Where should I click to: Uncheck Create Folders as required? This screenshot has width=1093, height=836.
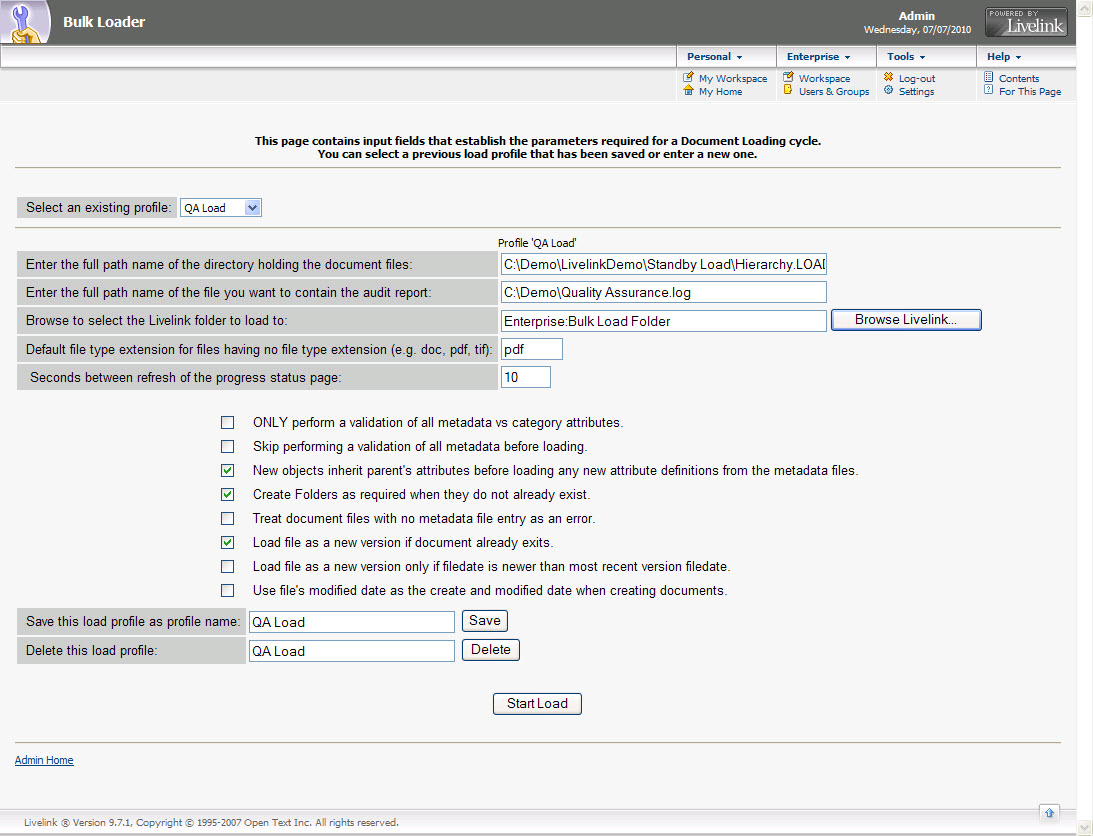pyautogui.click(x=227, y=494)
